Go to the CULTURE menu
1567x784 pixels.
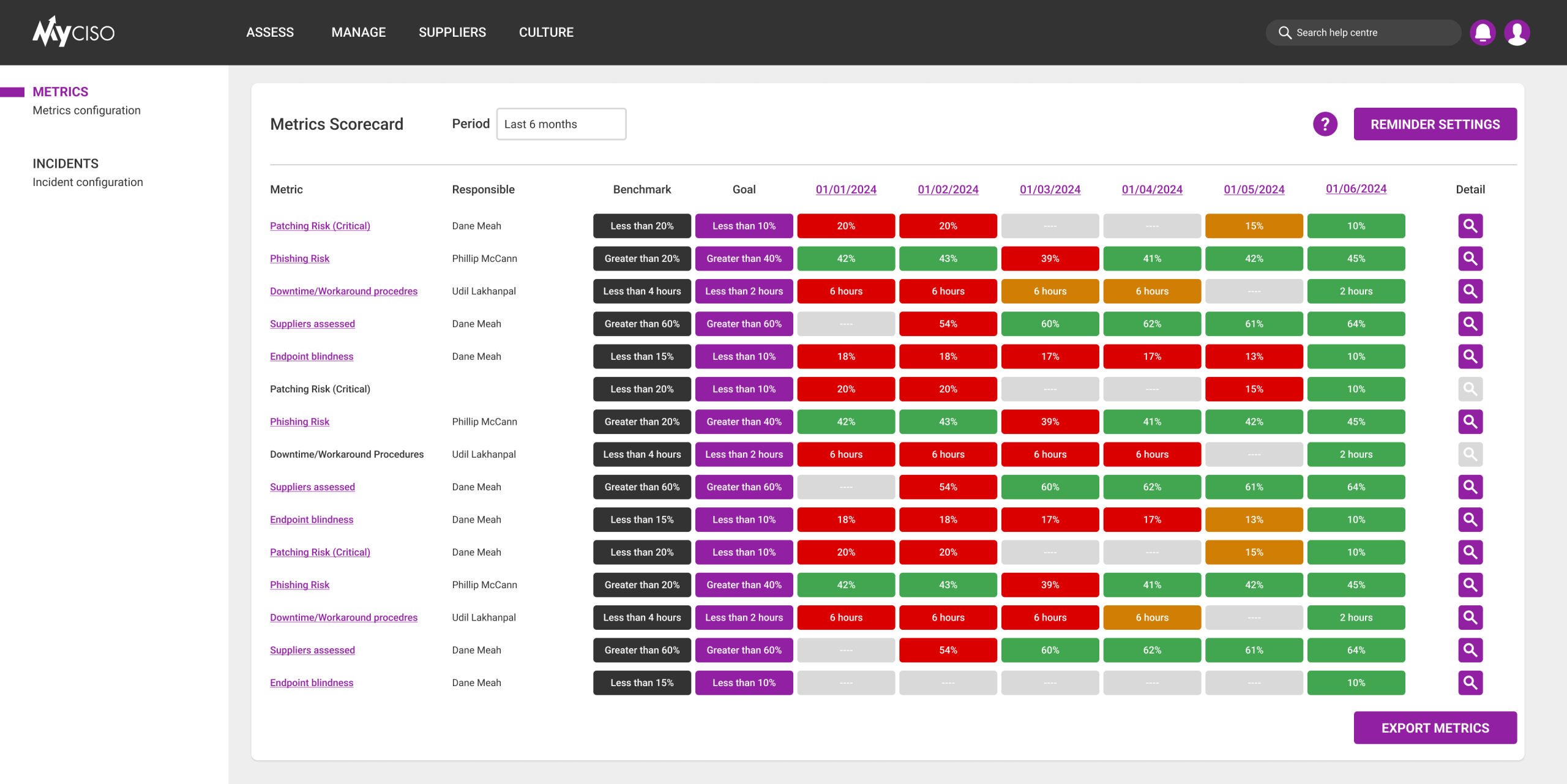coord(546,32)
